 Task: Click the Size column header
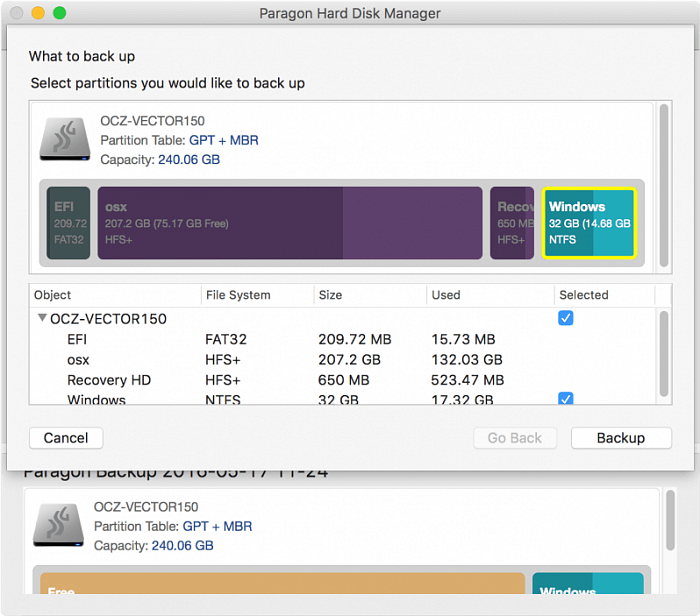click(370, 295)
